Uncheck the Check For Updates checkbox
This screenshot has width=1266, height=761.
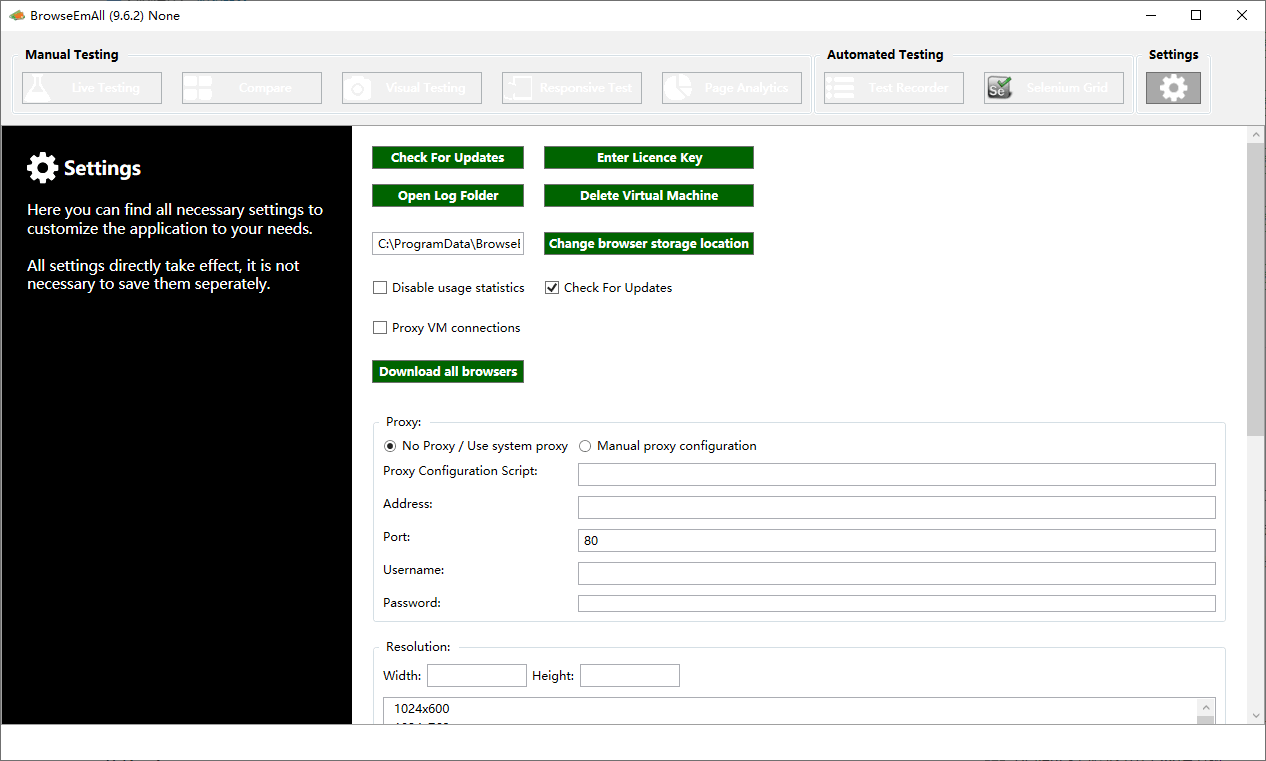click(x=552, y=288)
